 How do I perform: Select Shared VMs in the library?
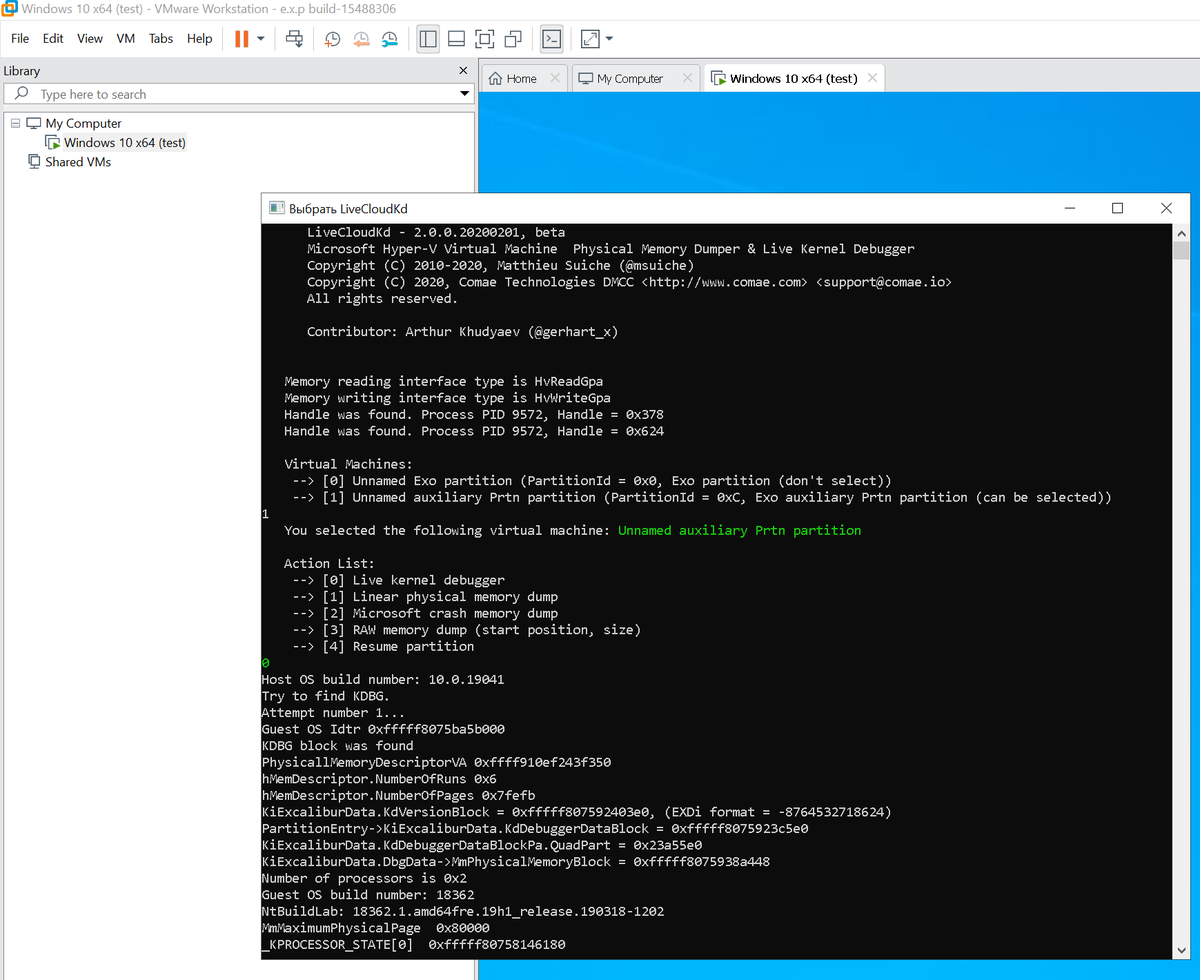78,161
